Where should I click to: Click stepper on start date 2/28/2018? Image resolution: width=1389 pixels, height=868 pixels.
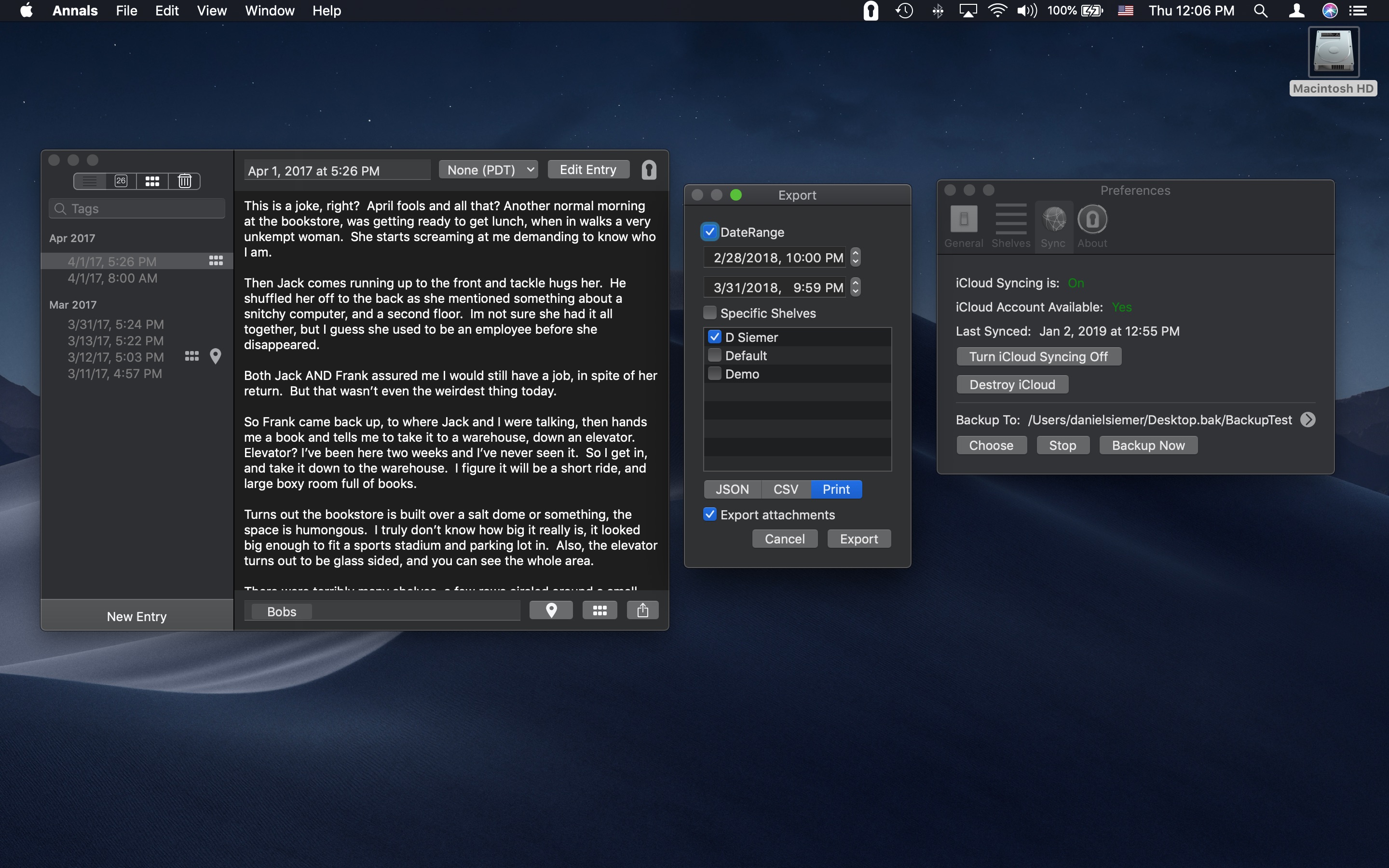pyautogui.click(x=855, y=257)
